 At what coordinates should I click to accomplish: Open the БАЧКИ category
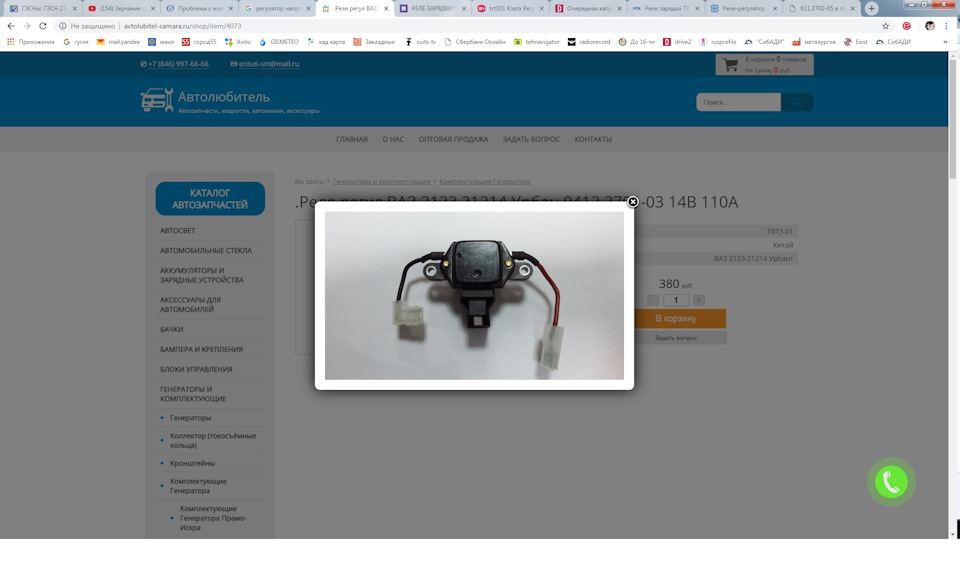171,329
